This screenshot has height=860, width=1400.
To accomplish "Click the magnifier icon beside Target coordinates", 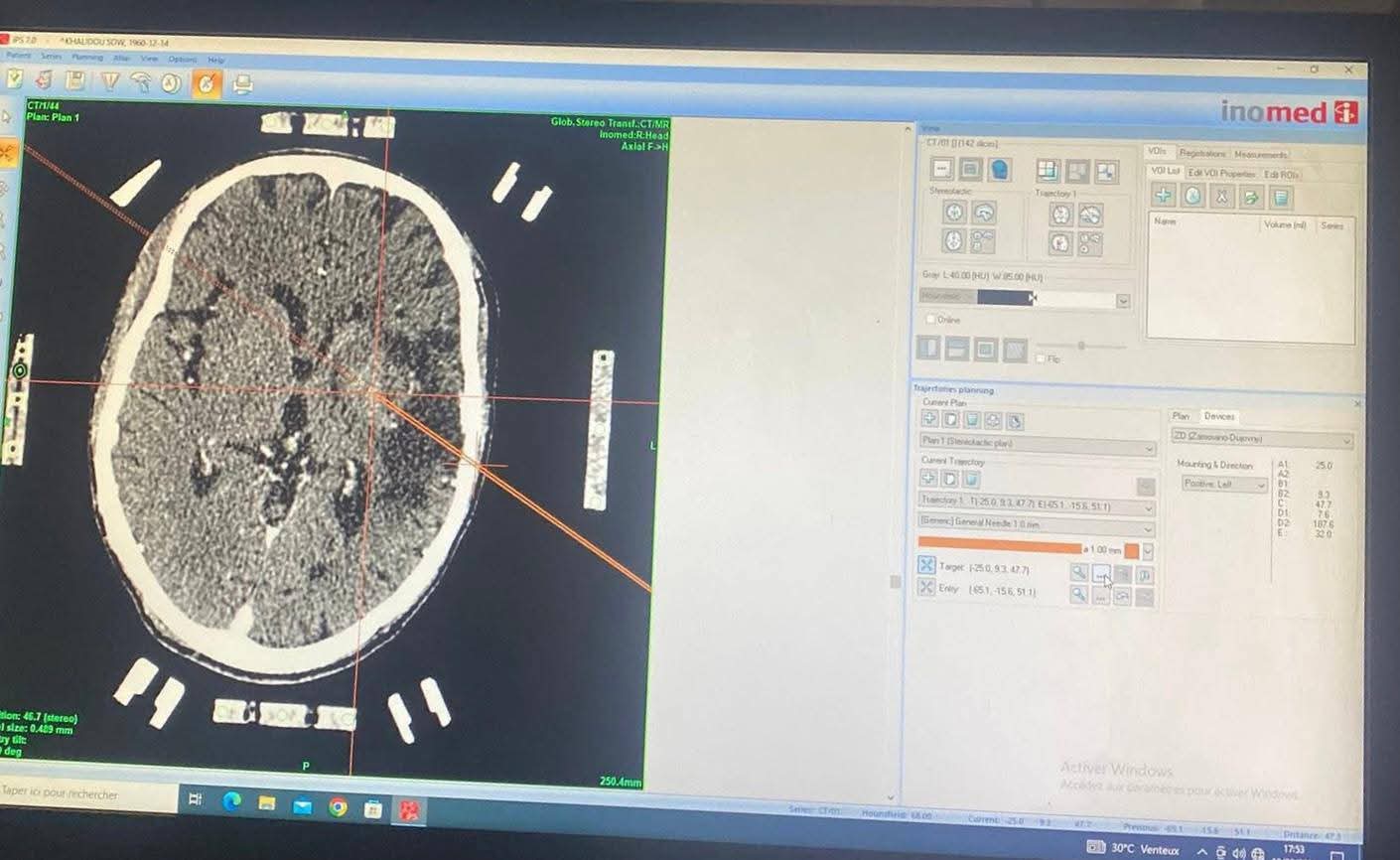I will tap(1078, 573).
